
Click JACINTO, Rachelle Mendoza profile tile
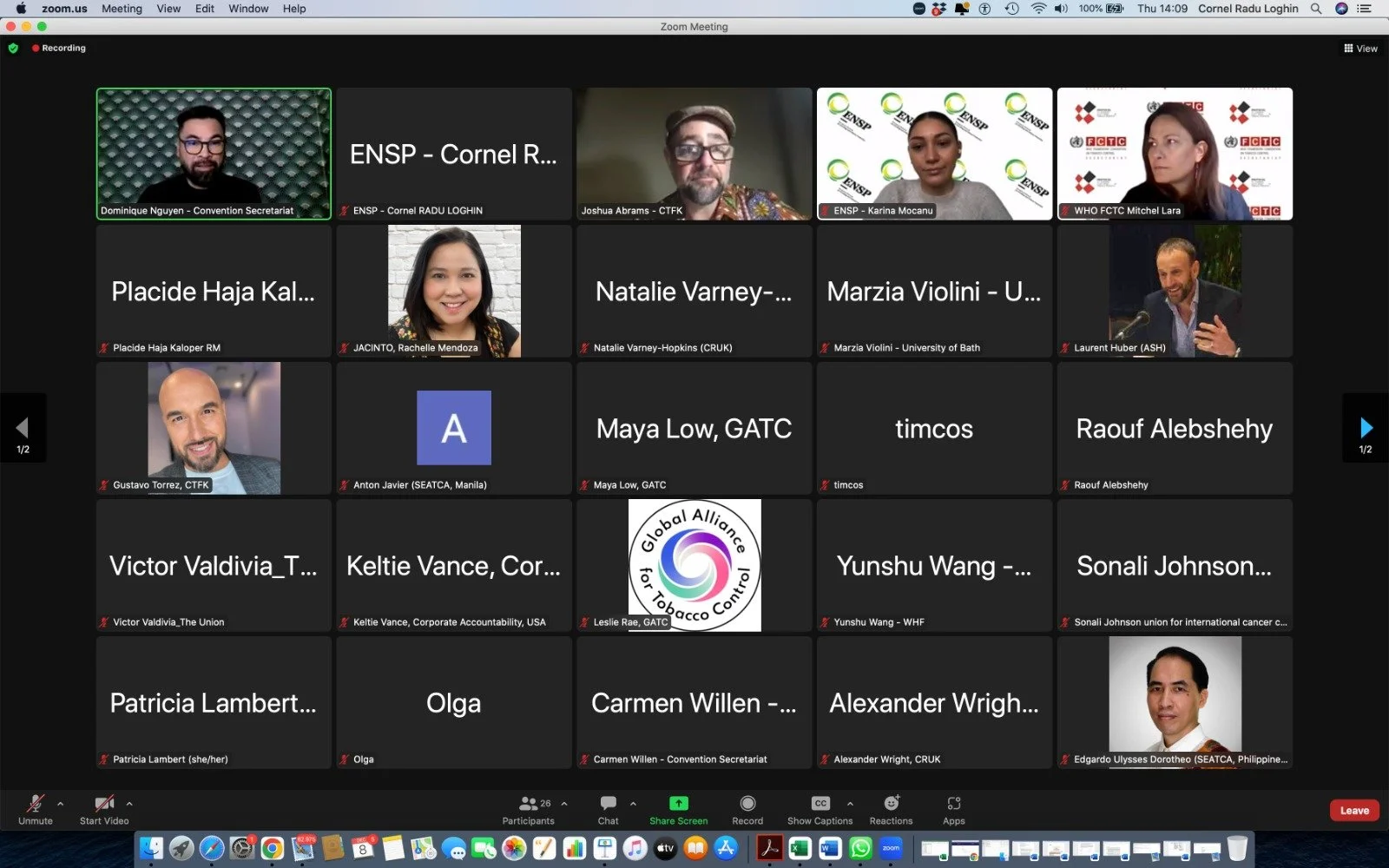pyautogui.click(x=454, y=291)
